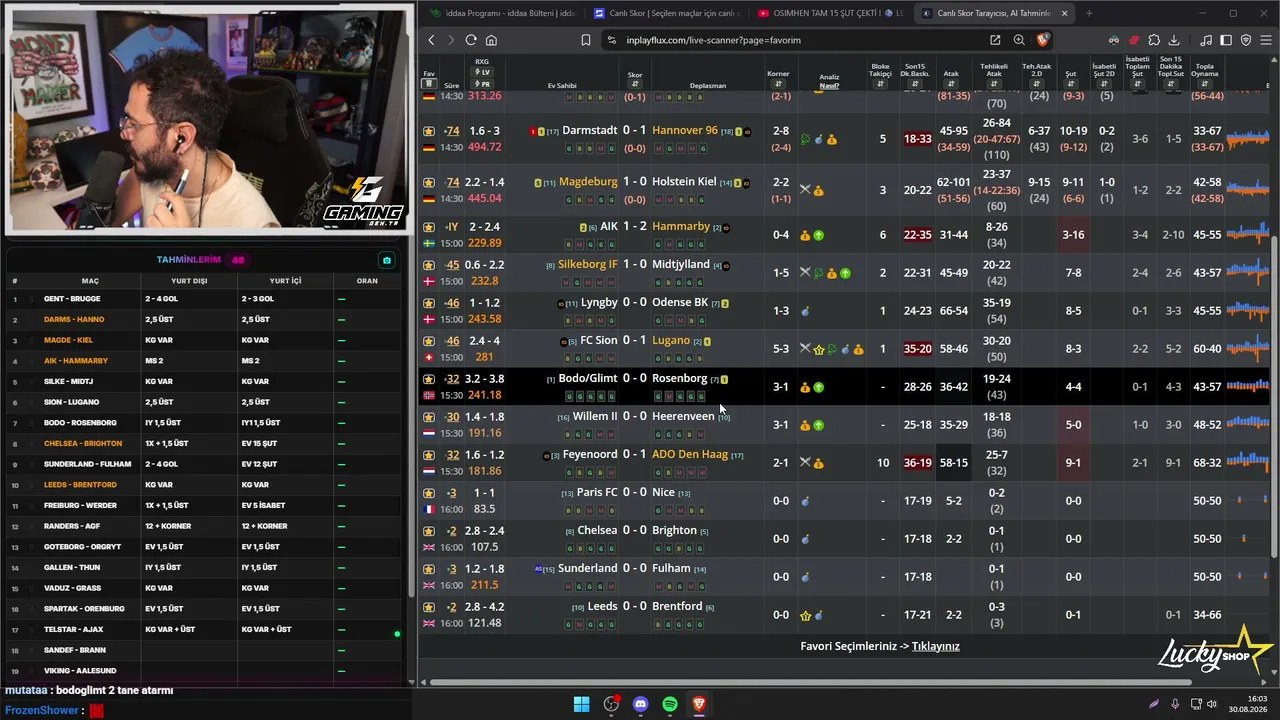Click the star analysis icon in Leeds row
The height and width of the screenshot is (720, 1280).
805,615
